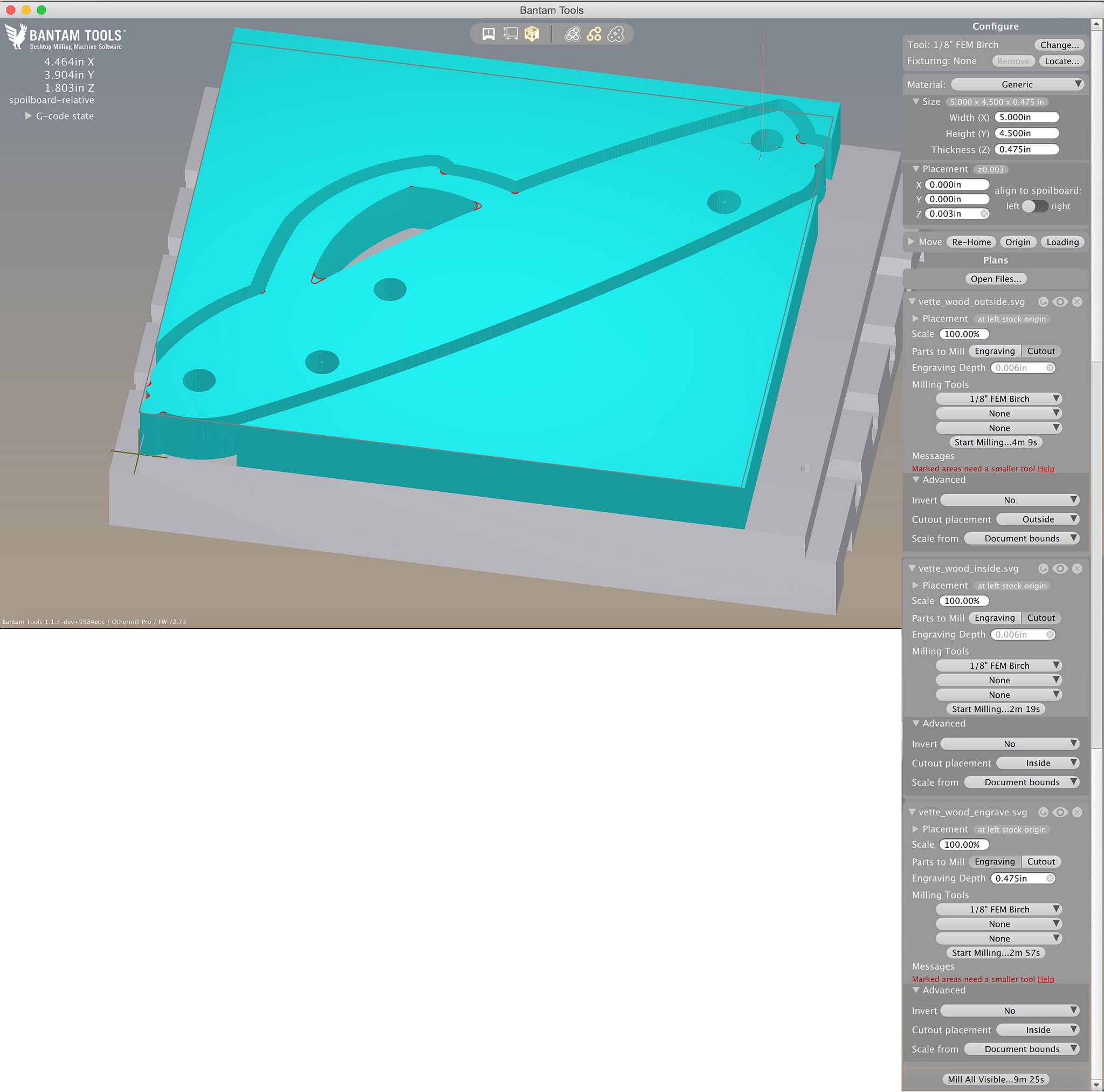Hide vette_wood_outside.svg with its eye icon
This screenshot has height=1092, width=1104.
[x=1060, y=302]
